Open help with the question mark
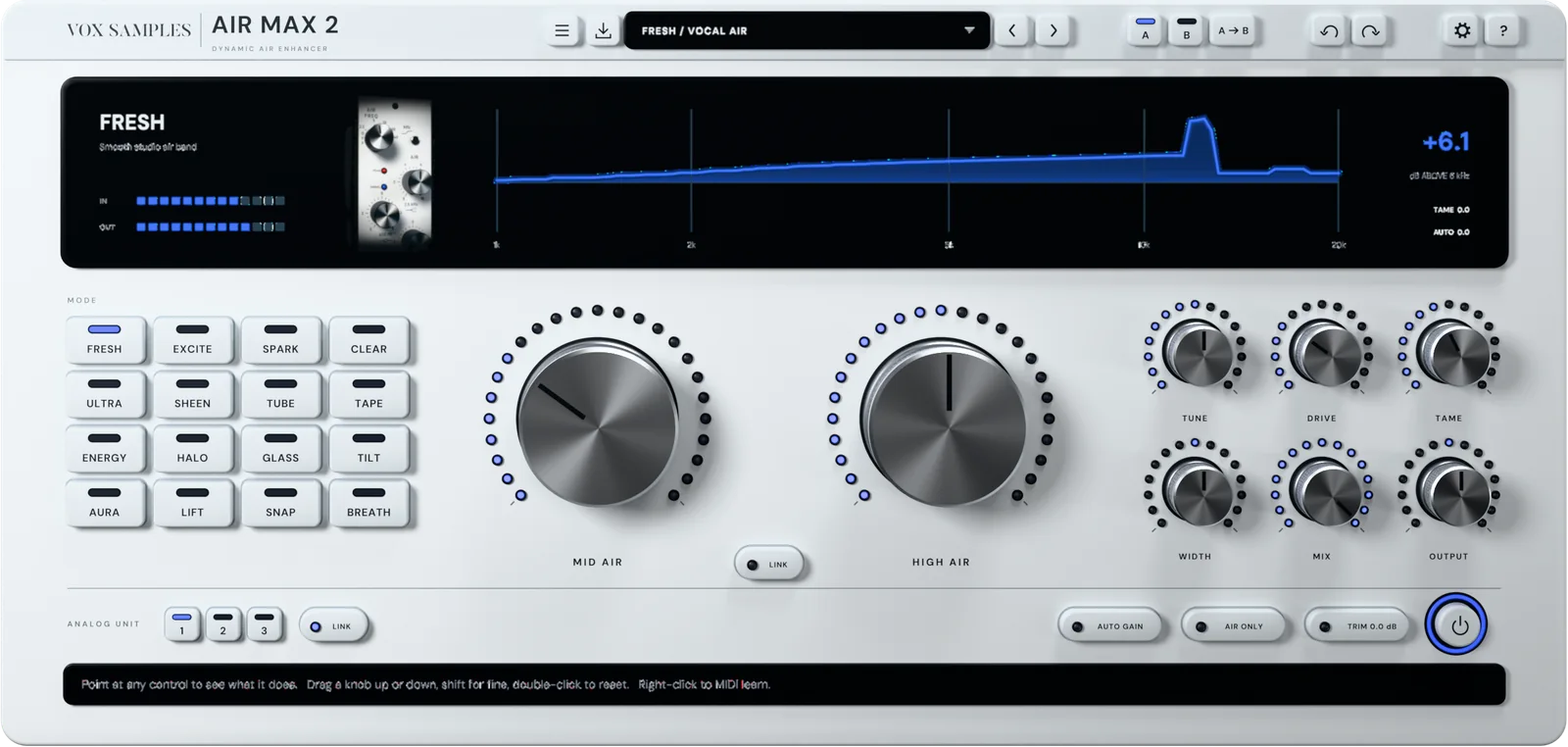1568x747 pixels. point(1503,30)
